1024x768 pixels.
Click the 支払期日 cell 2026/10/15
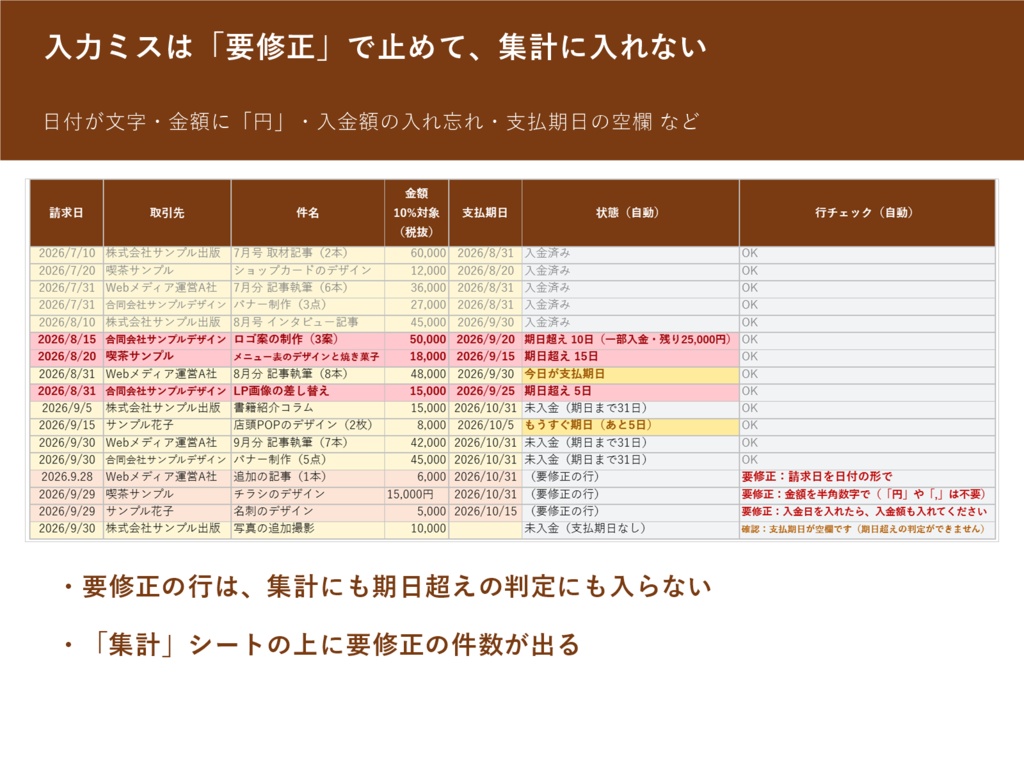click(x=485, y=511)
